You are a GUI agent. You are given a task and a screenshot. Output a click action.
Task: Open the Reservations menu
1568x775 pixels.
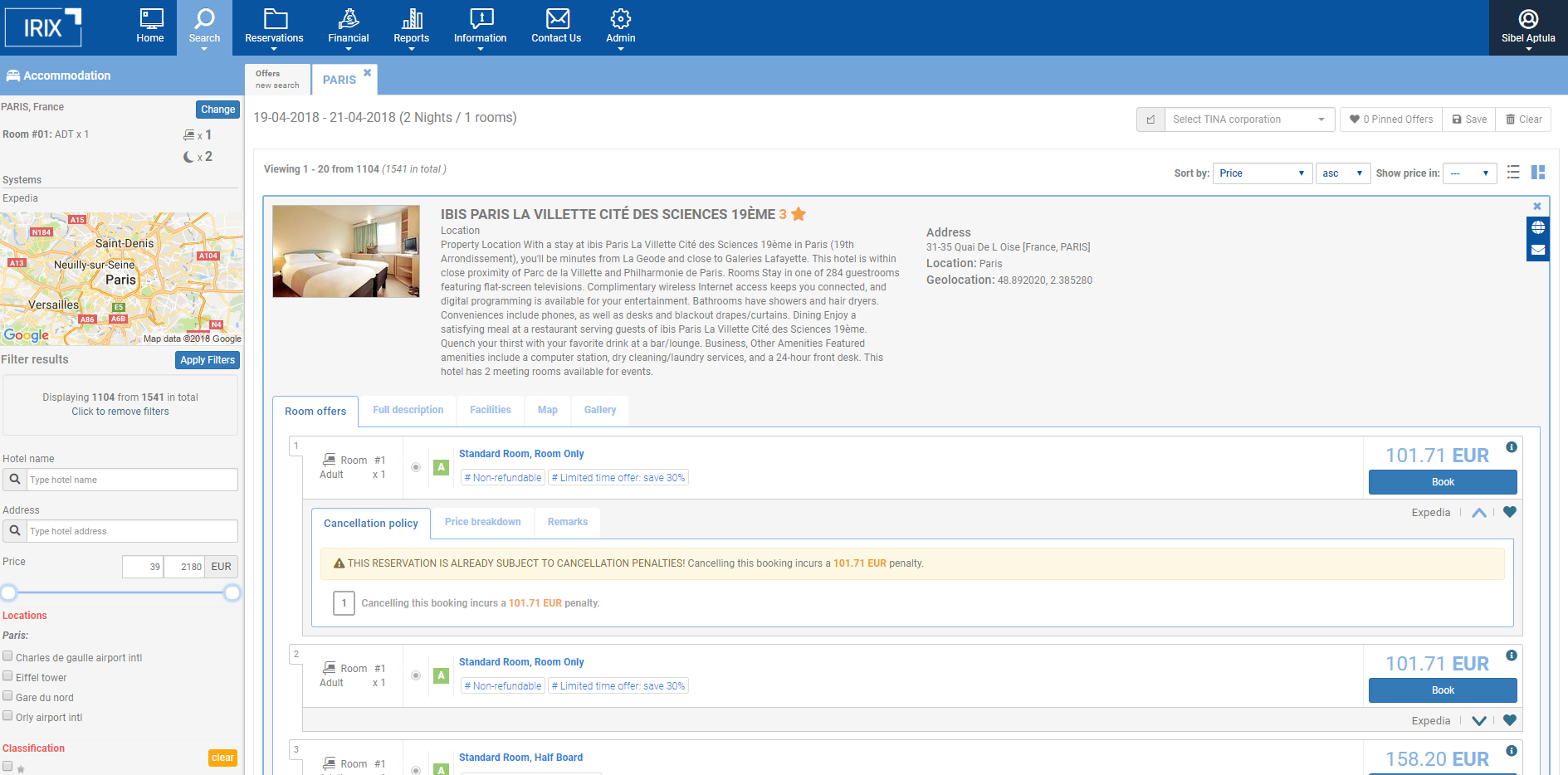pyautogui.click(x=274, y=27)
